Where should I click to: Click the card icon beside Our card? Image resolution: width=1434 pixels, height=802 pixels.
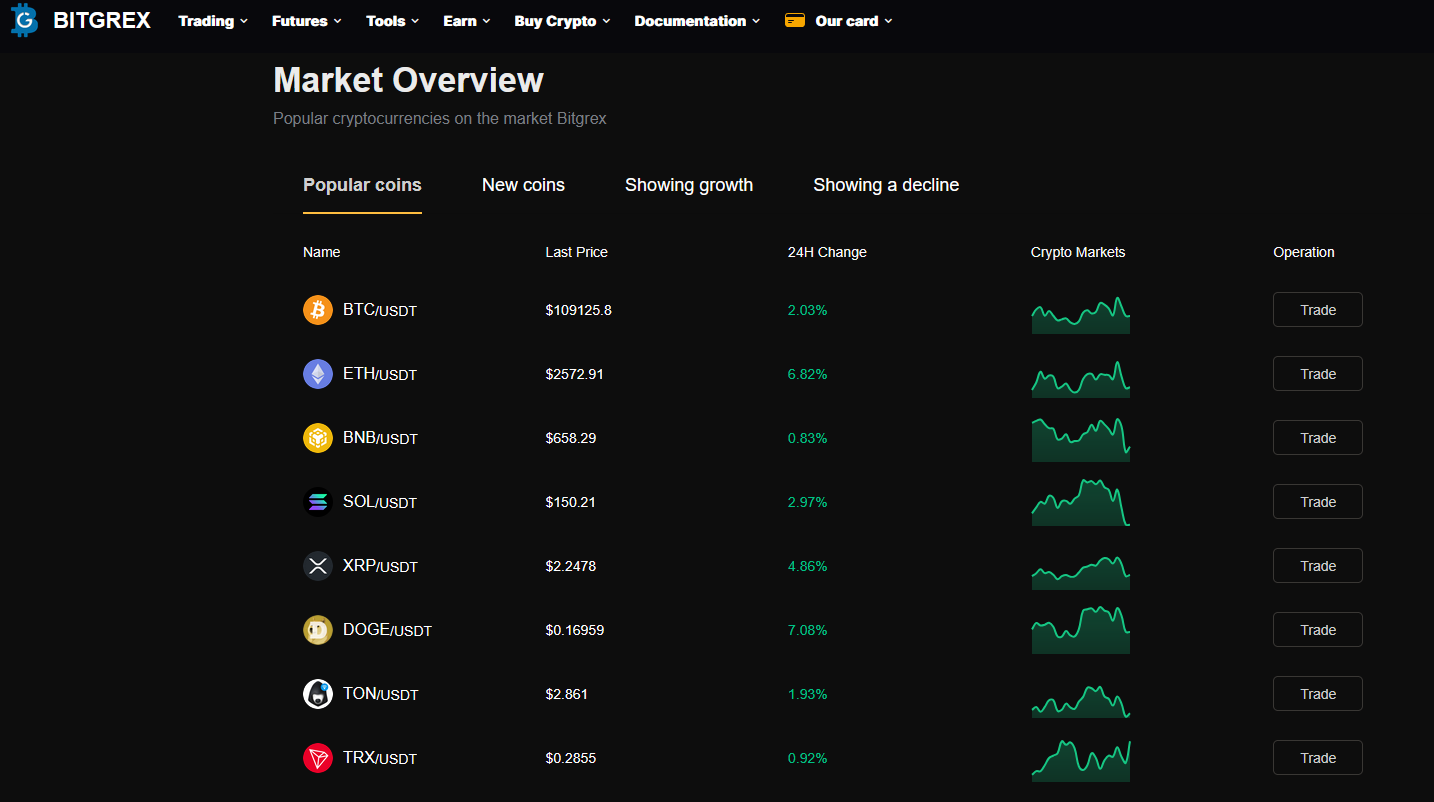pyautogui.click(x=795, y=20)
